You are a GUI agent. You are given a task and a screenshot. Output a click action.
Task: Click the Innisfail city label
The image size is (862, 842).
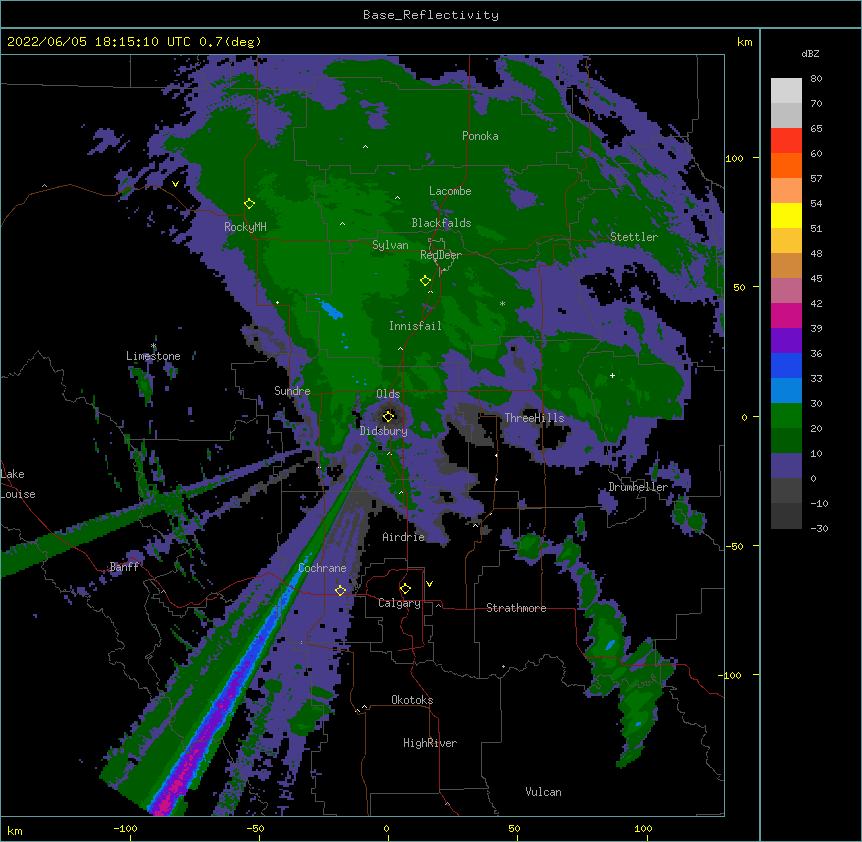point(415,326)
